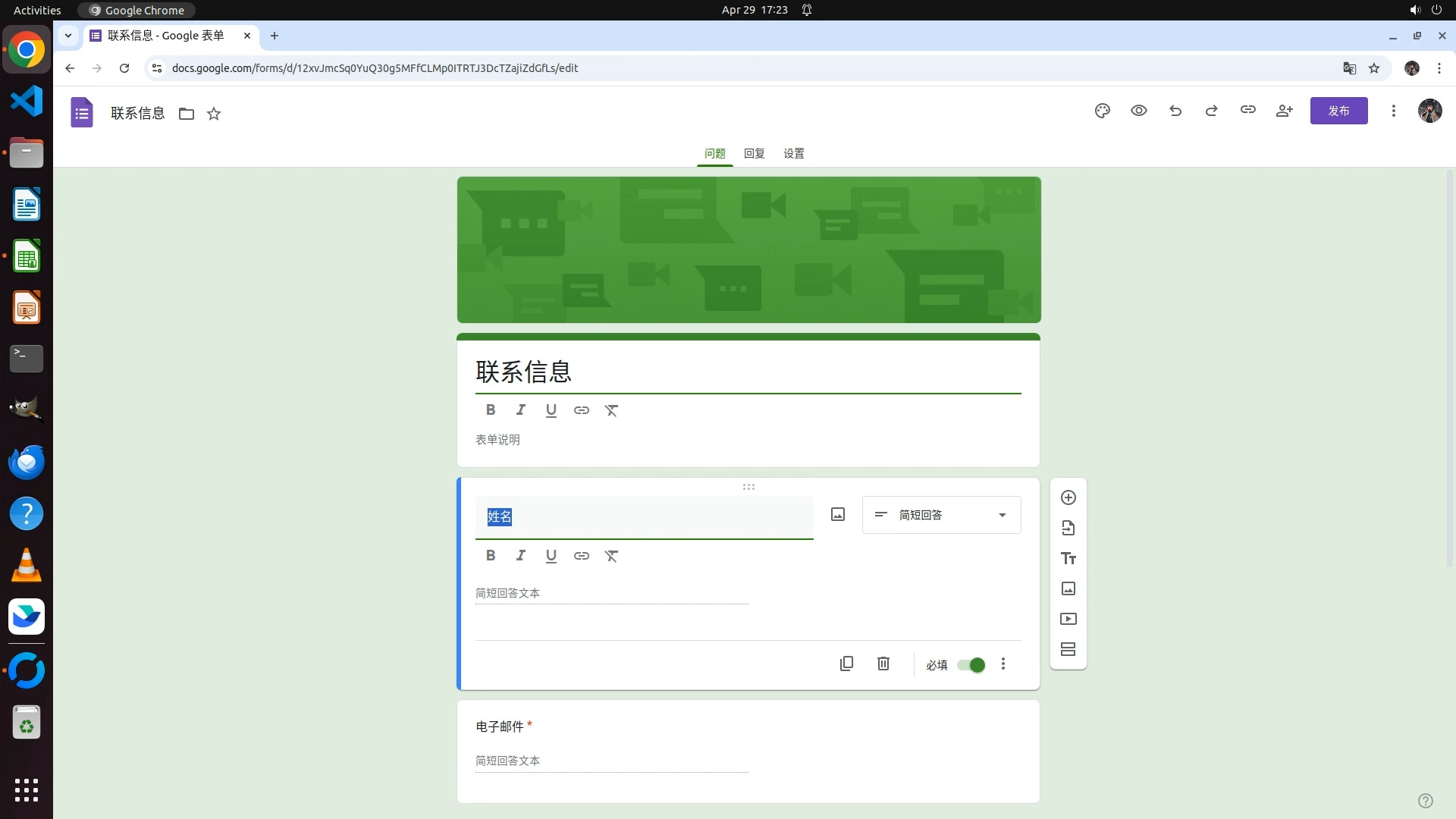Expand the 简短回答 question type dropdown

[941, 515]
